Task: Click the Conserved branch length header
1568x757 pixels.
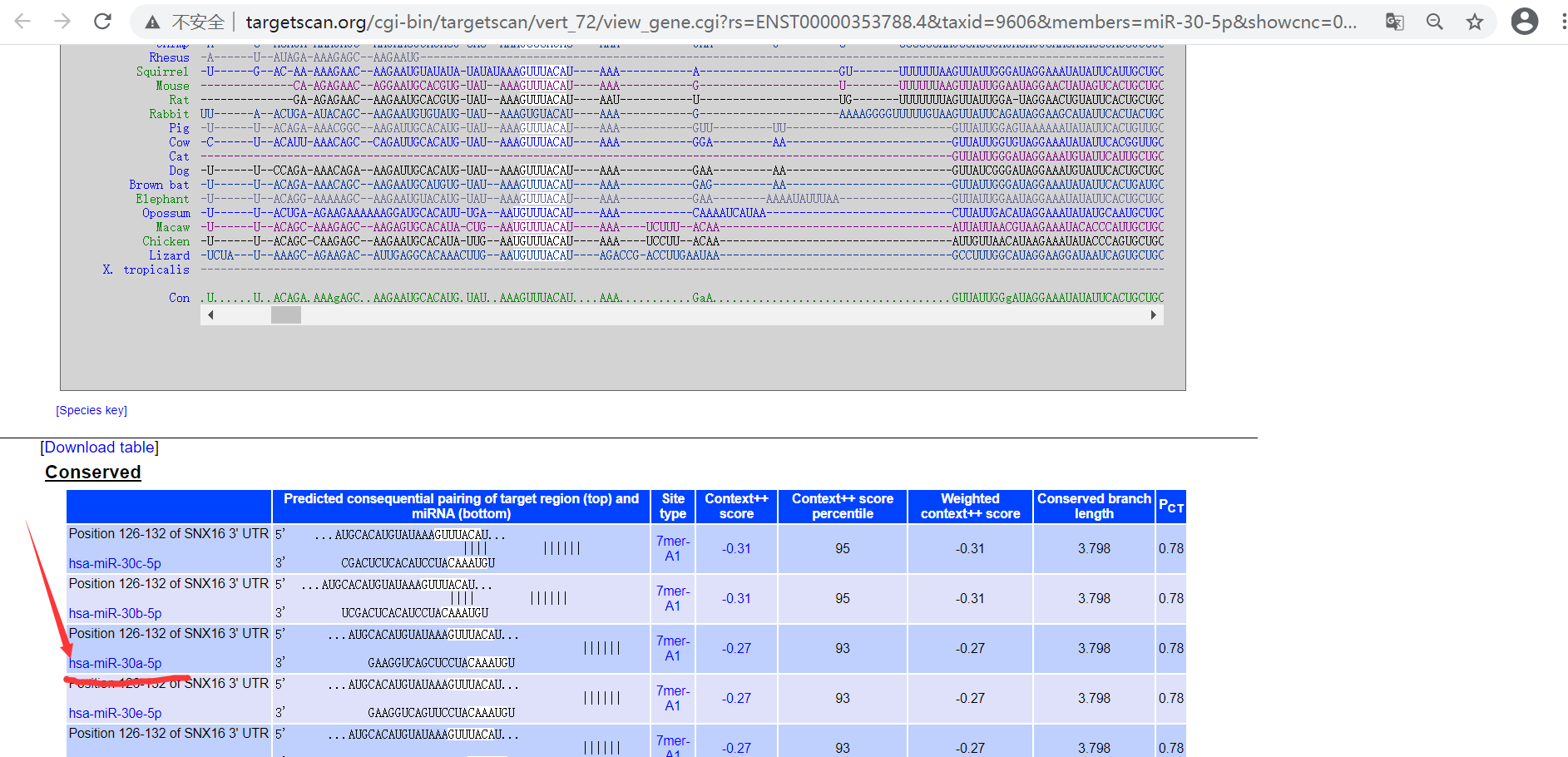Action: pyautogui.click(x=1094, y=507)
